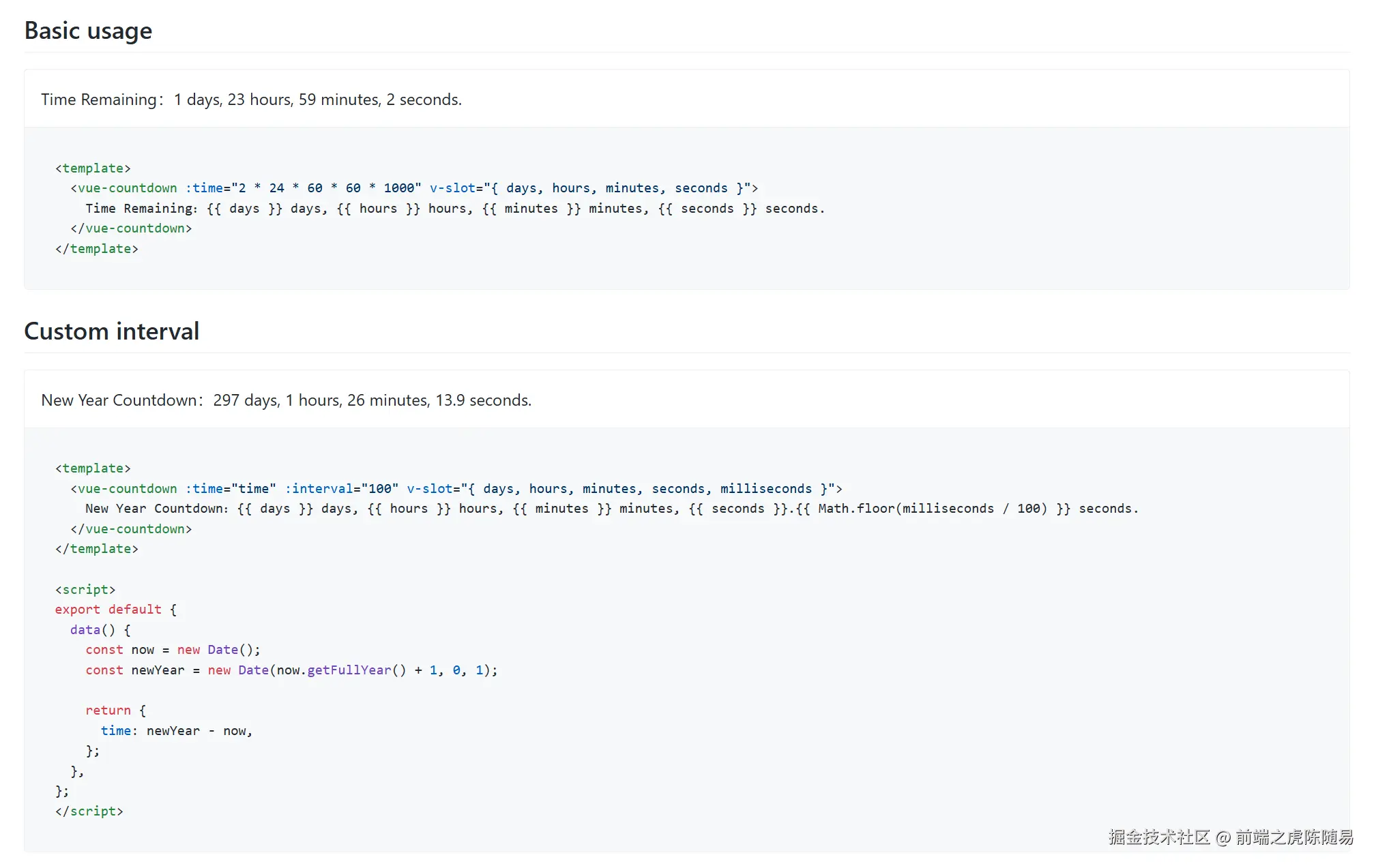Click the first closing </vue-countdown> tag
The height and width of the screenshot is (868, 1376).
pyautogui.click(x=131, y=228)
